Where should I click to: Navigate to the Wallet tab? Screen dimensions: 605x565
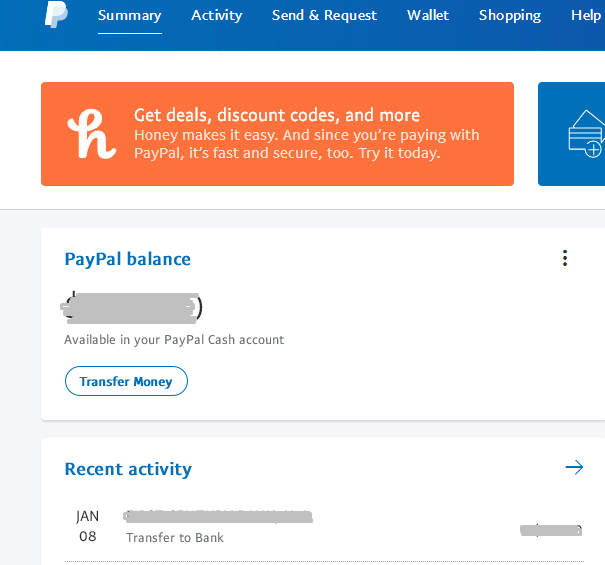tap(428, 15)
